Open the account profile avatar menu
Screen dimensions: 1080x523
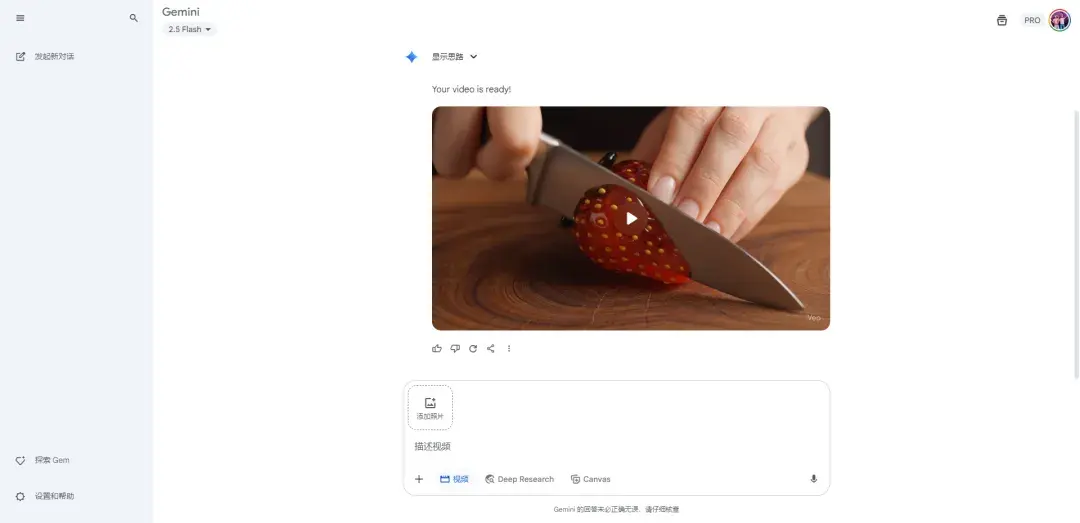(x=1059, y=21)
